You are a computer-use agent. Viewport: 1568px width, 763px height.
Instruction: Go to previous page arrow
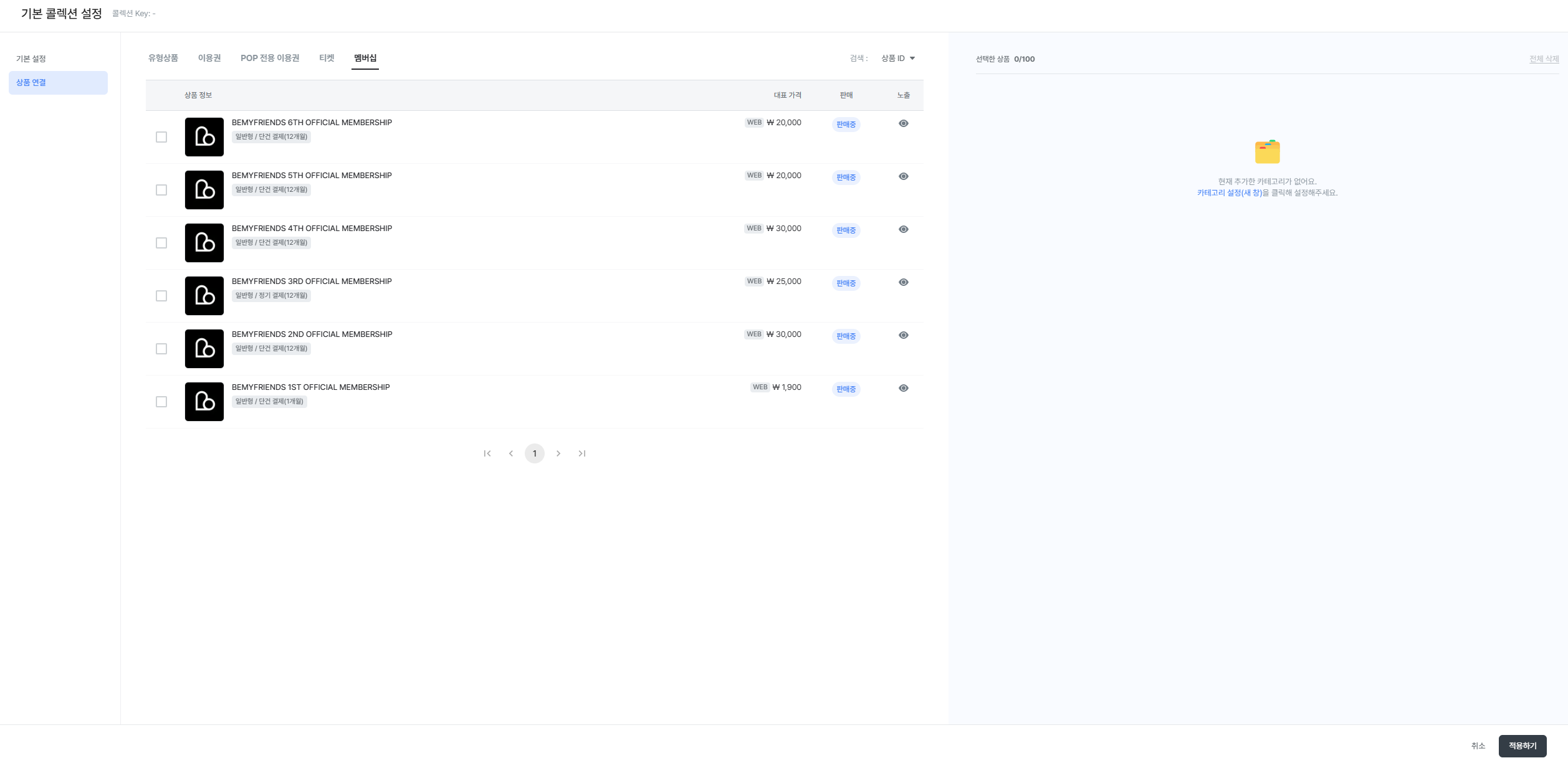[x=511, y=453]
